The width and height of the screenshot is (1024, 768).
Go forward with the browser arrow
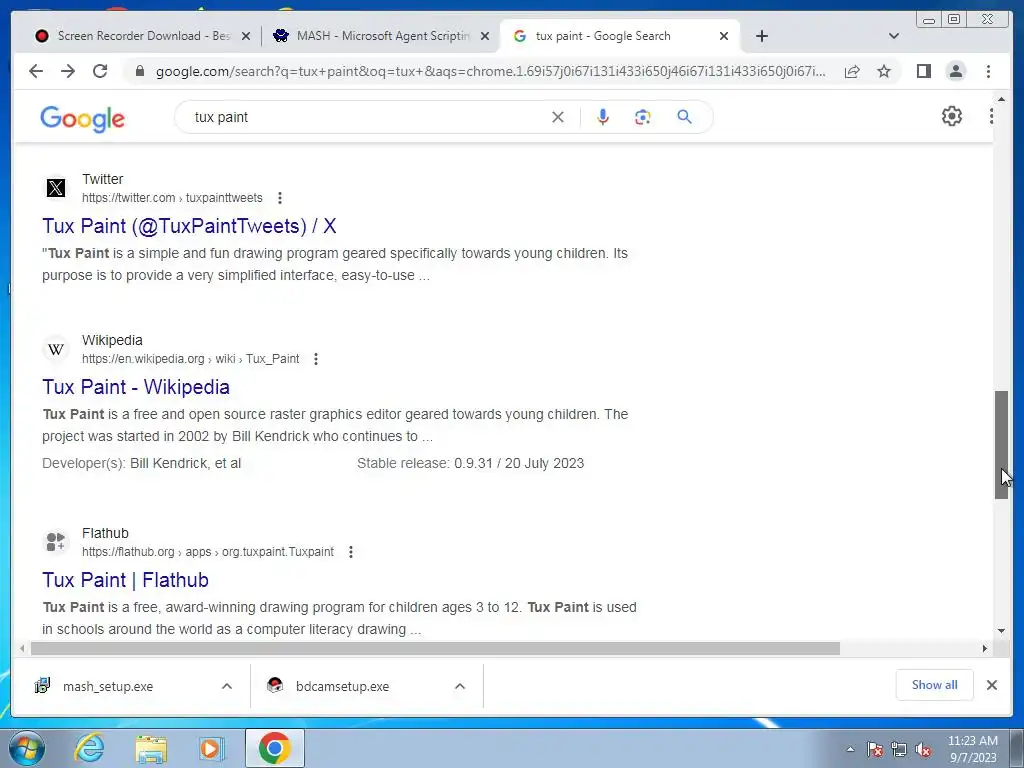(x=68, y=71)
